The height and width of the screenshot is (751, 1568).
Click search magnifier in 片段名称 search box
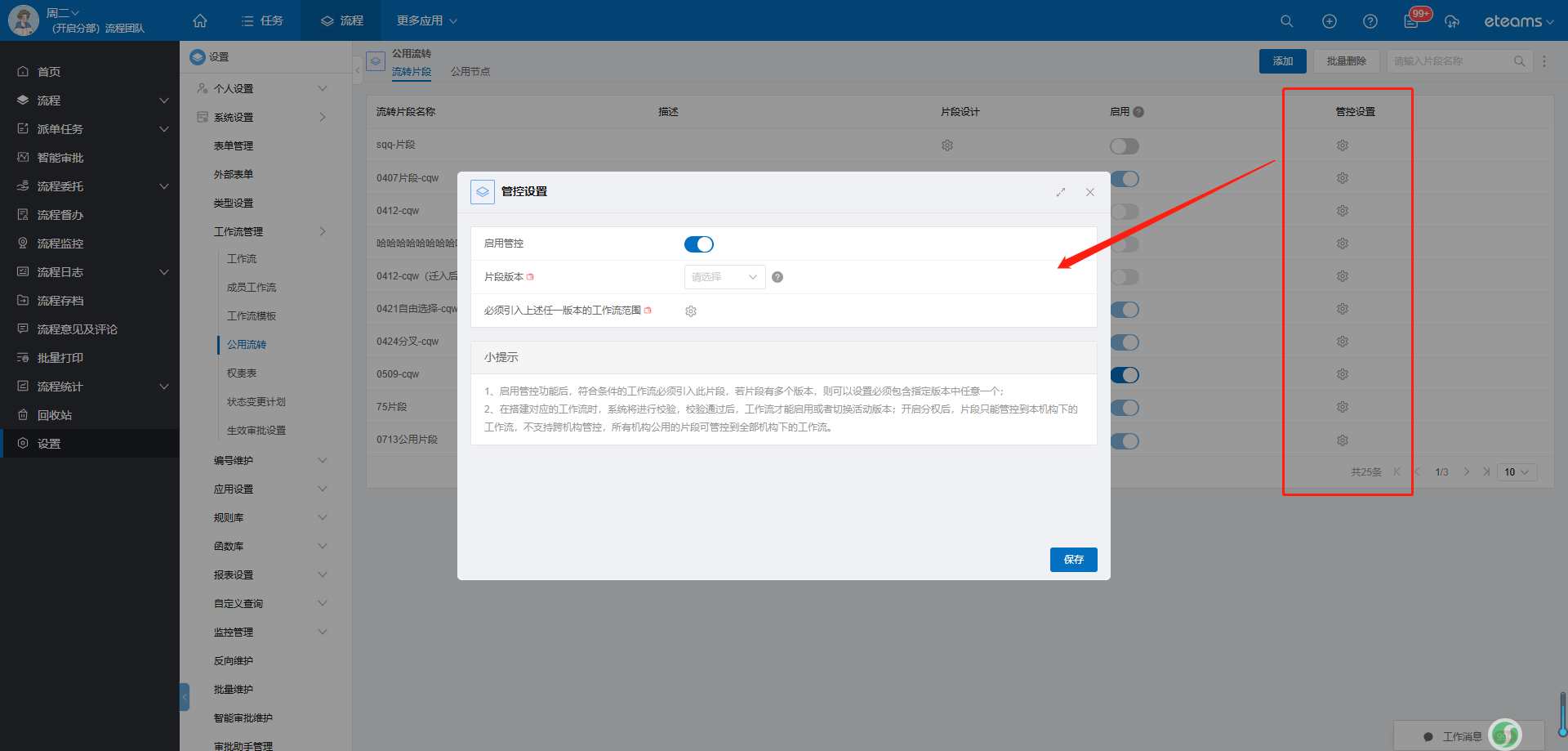pos(1520,61)
